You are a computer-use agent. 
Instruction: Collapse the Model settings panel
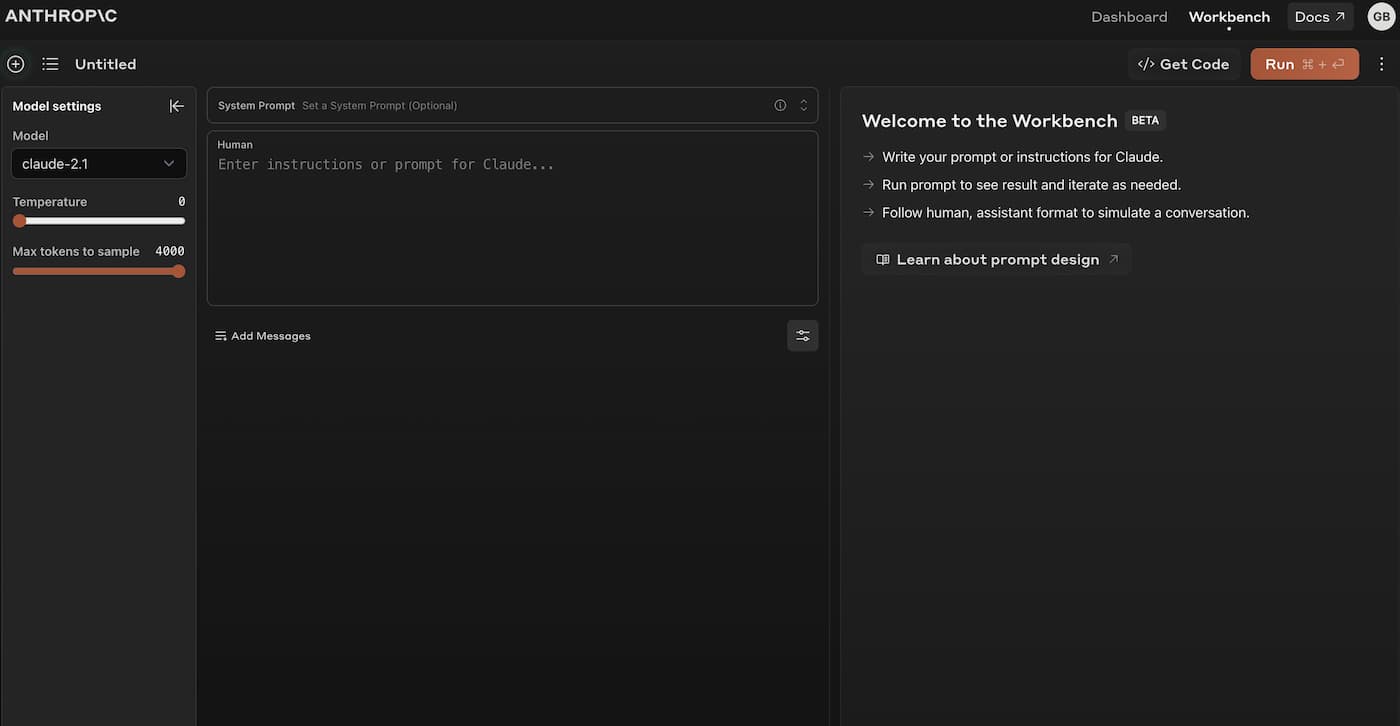pyautogui.click(x=177, y=106)
